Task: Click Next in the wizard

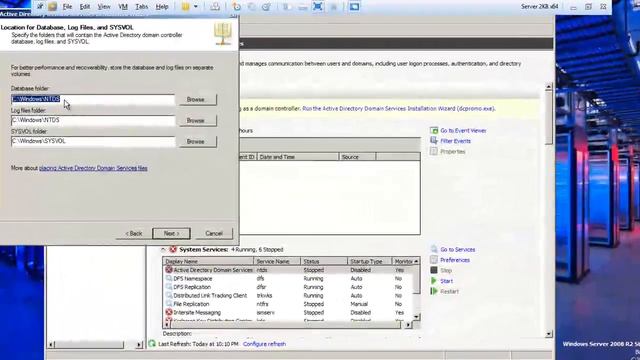Action: (x=171, y=233)
